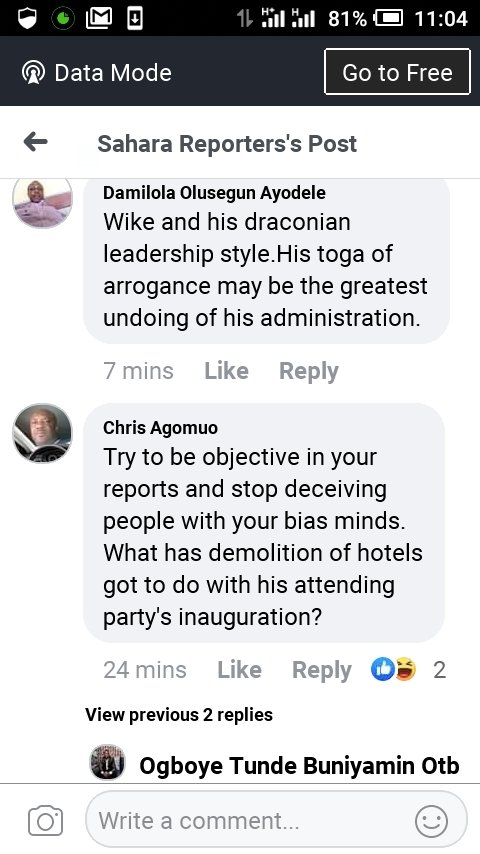This screenshot has height=854, width=480.
Task: Tap the green data saver circle icon
Action: click(63, 19)
